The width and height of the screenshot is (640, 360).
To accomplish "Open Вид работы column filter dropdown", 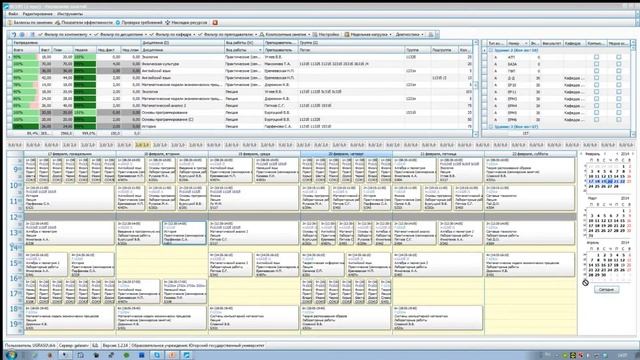I will (x=260, y=50).
